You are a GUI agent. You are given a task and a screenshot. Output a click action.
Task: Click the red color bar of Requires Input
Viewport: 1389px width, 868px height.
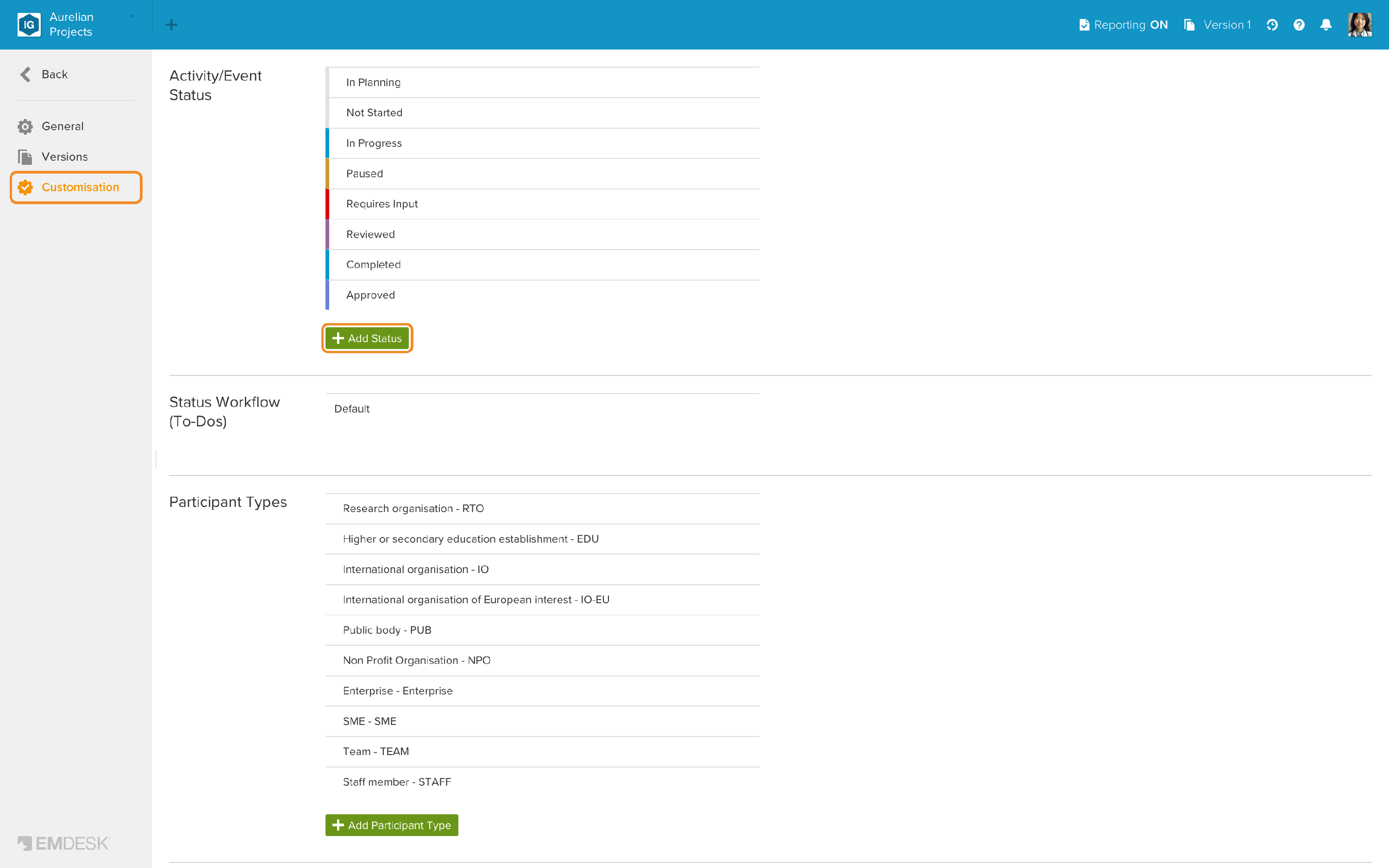point(327,204)
